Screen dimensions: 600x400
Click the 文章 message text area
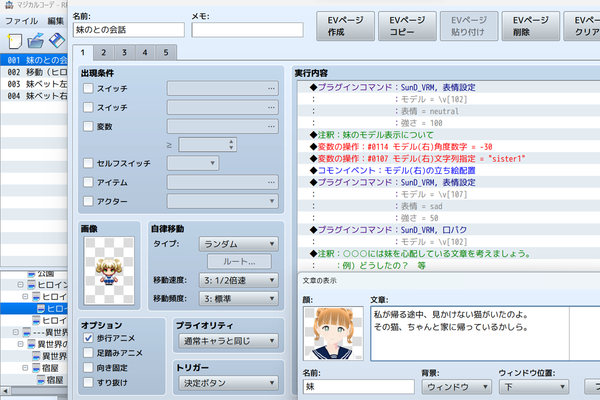tap(485, 333)
